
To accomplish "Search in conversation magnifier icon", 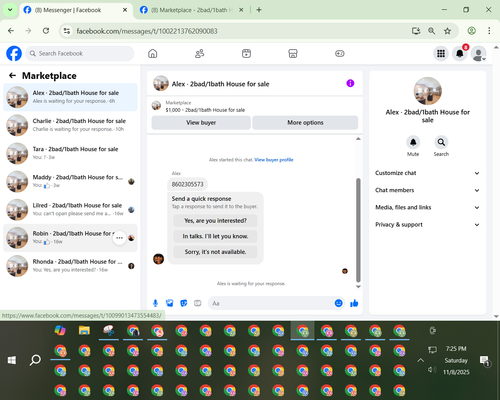I will point(441,142).
